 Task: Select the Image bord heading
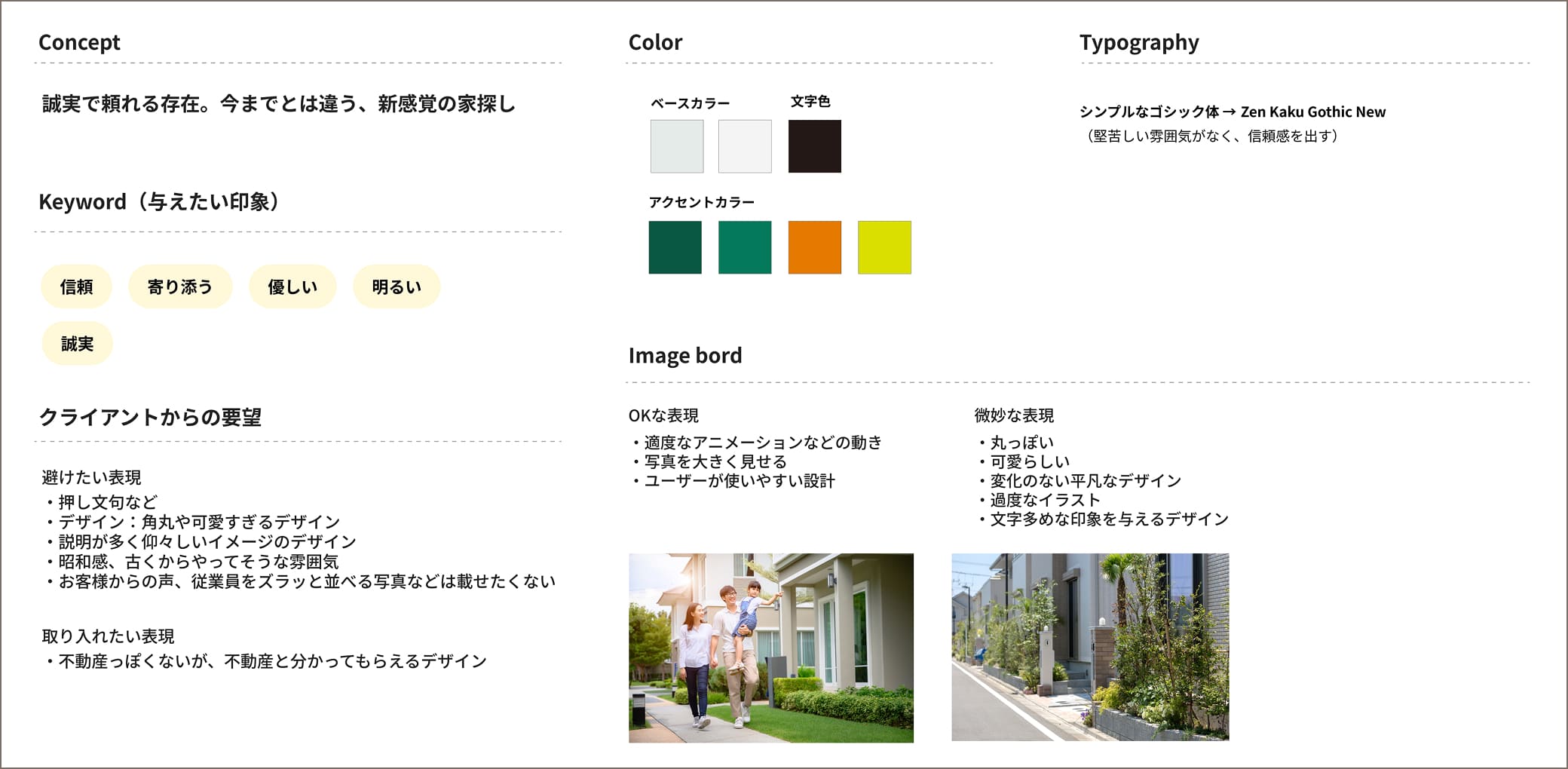[x=684, y=355]
